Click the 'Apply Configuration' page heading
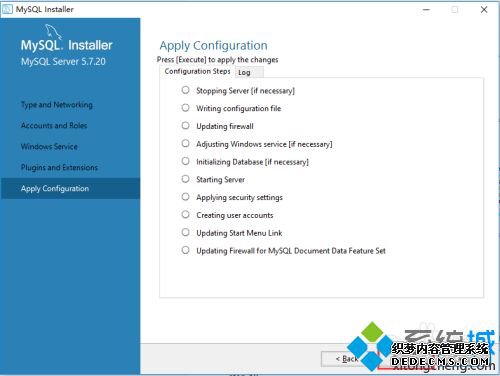The width and height of the screenshot is (500, 376). (213, 46)
